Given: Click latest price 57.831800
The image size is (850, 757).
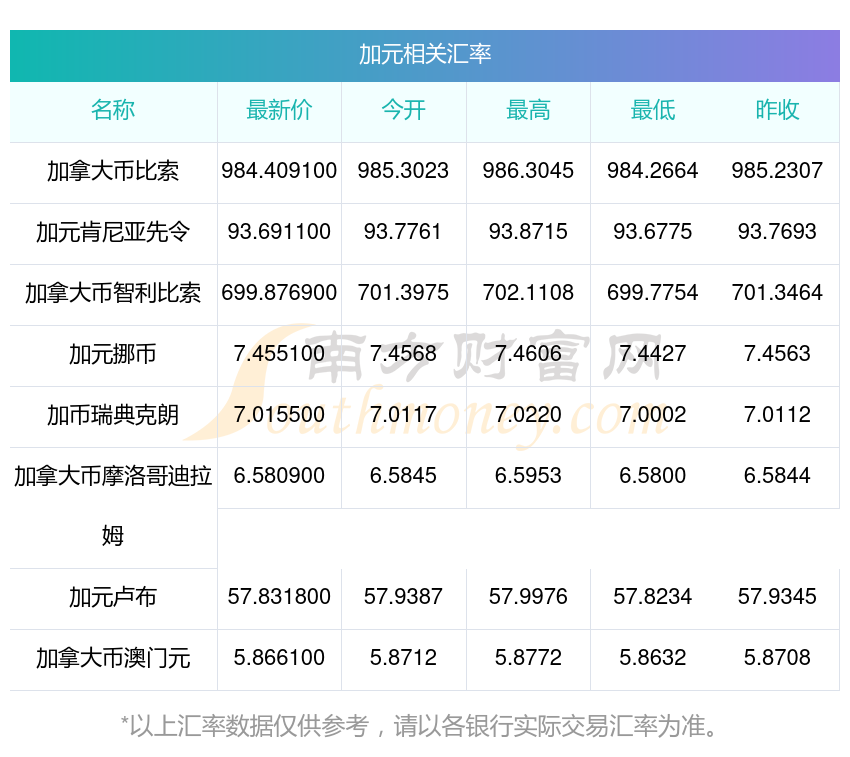Looking at the screenshot, I should point(279,596).
